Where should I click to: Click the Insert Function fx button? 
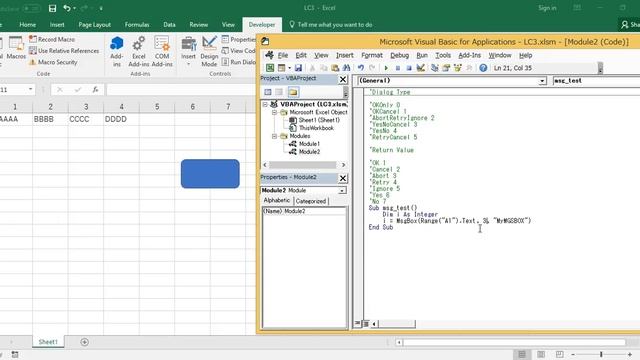click(x=95, y=89)
